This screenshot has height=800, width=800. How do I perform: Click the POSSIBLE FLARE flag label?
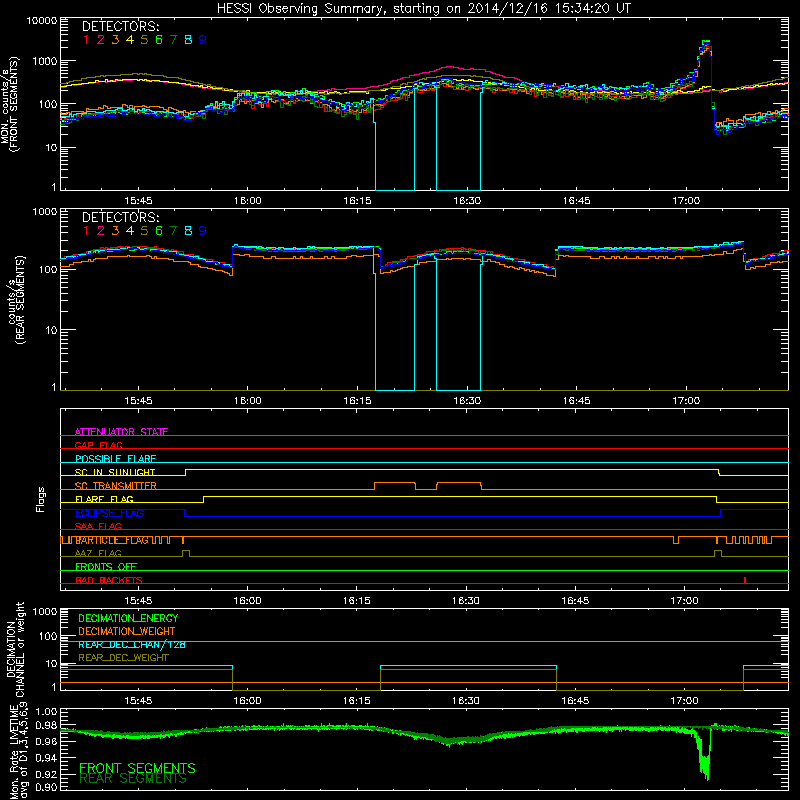pyautogui.click(x=115, y=459)
